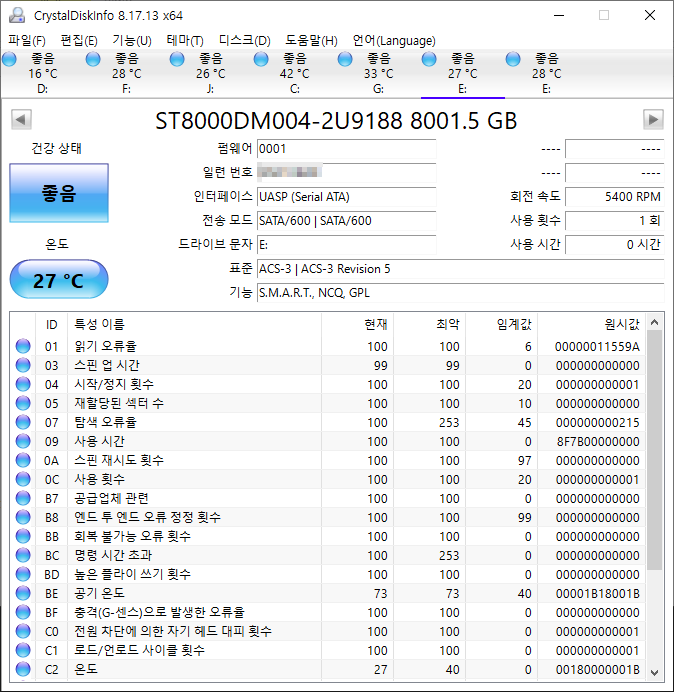
Task: Click status orb for 03 스핀 업 시간
Action: pos(23,365)
